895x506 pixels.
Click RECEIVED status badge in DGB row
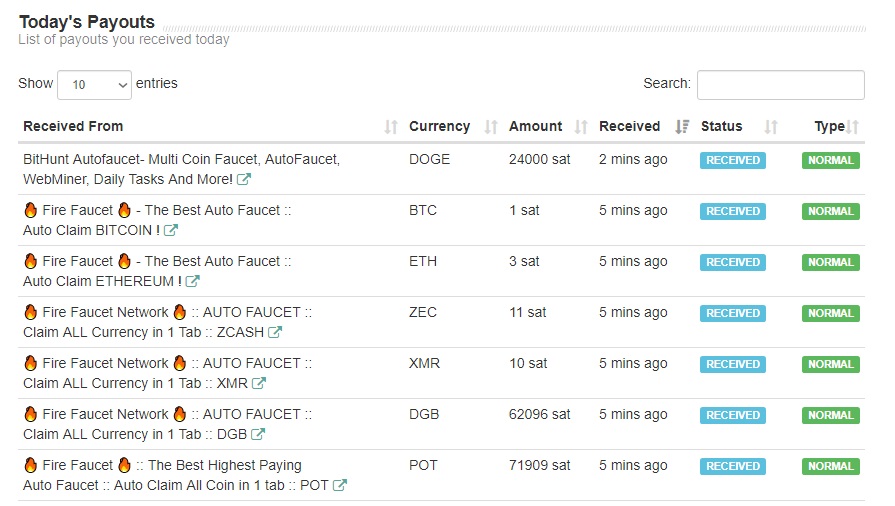[733, 415]
